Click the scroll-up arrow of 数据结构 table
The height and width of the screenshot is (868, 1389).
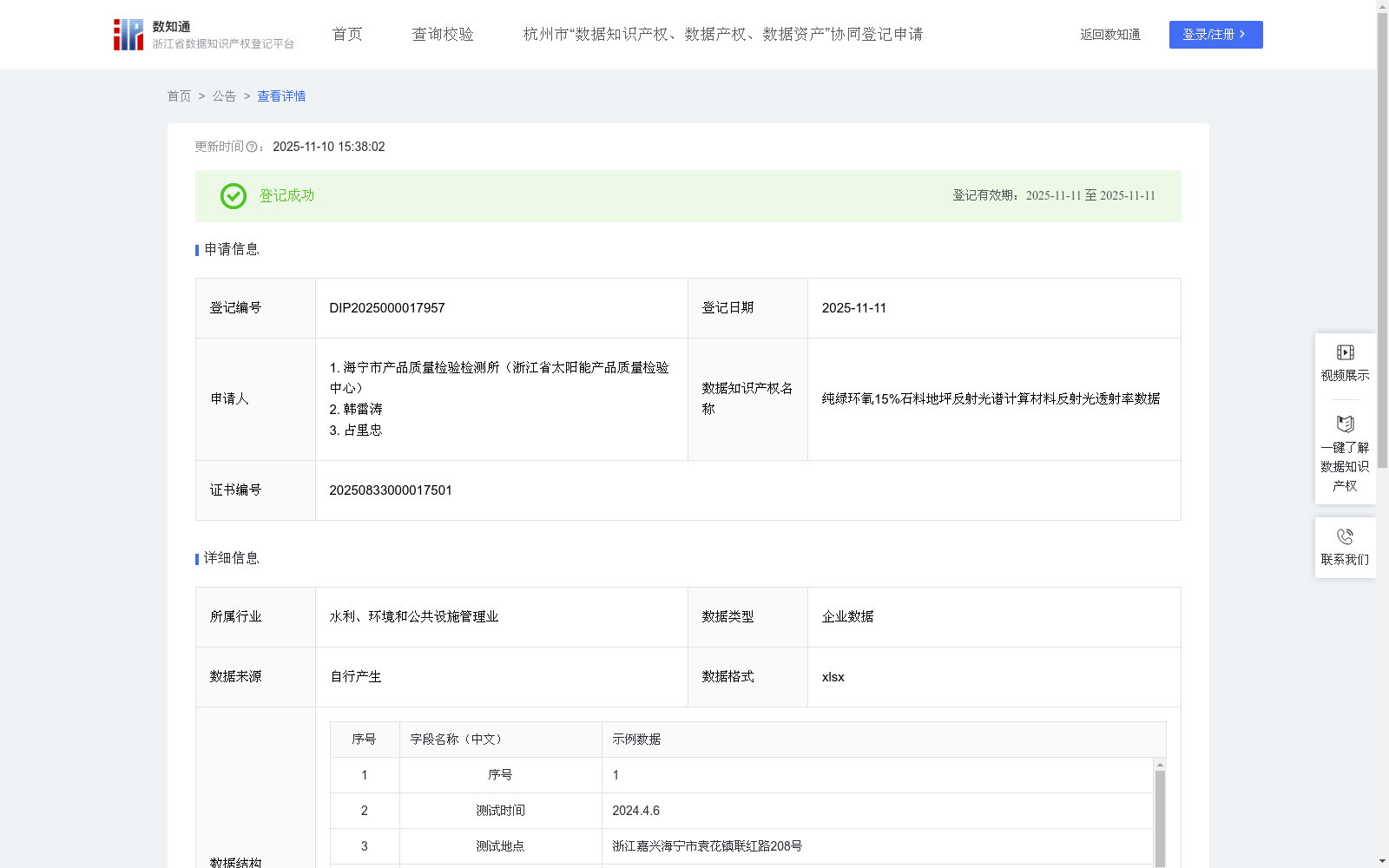pos(1160,765)
